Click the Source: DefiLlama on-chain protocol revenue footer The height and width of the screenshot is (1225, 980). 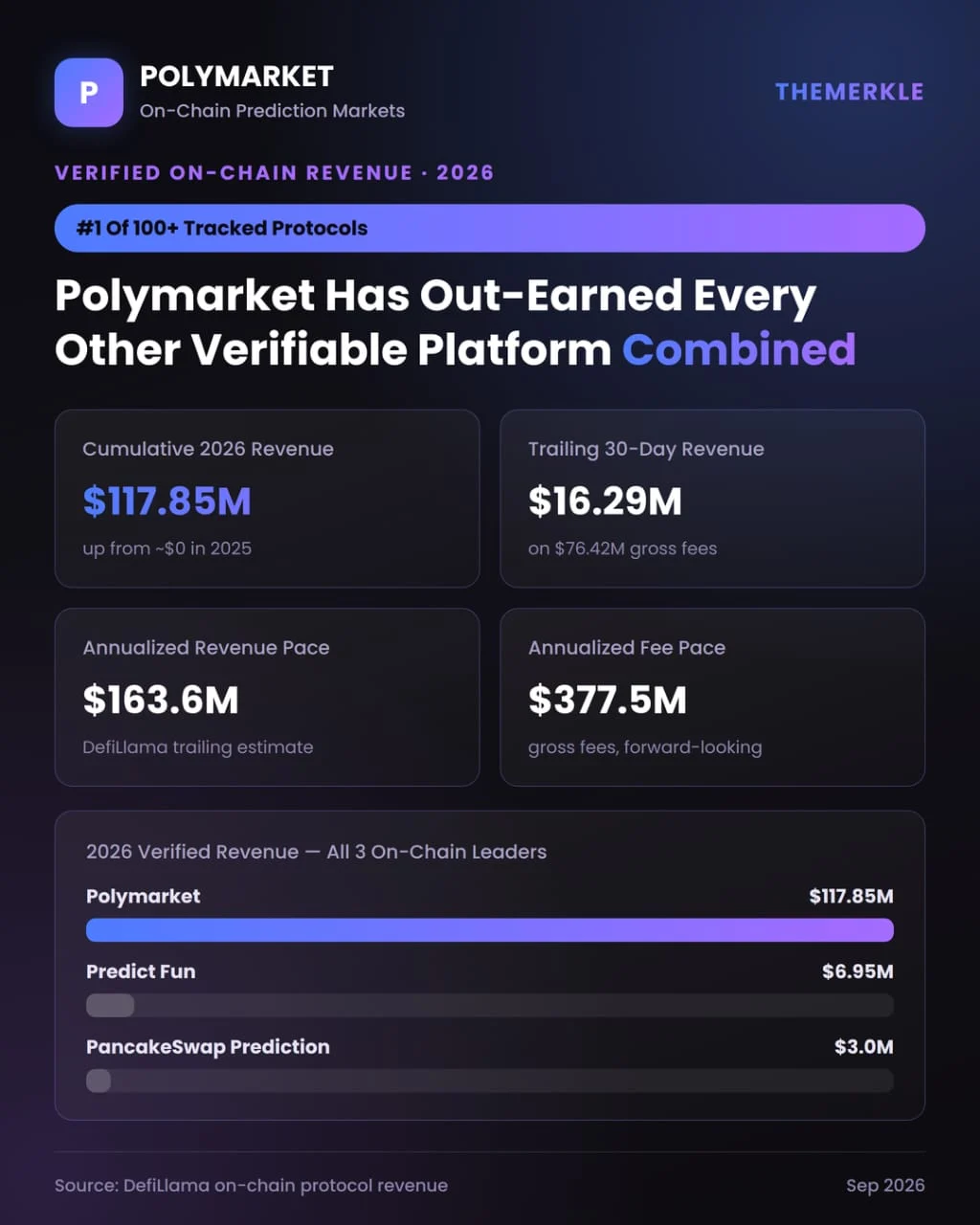pos(251,1186)
